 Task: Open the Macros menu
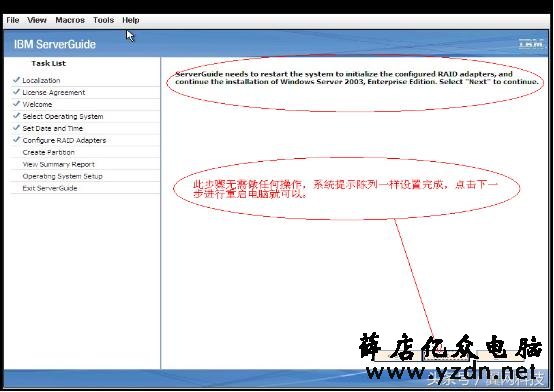70,20
